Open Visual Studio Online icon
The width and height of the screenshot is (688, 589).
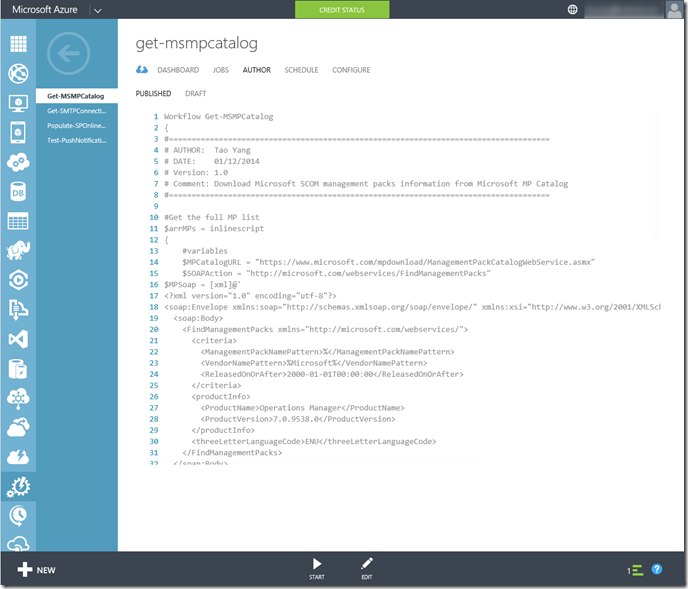18,339
